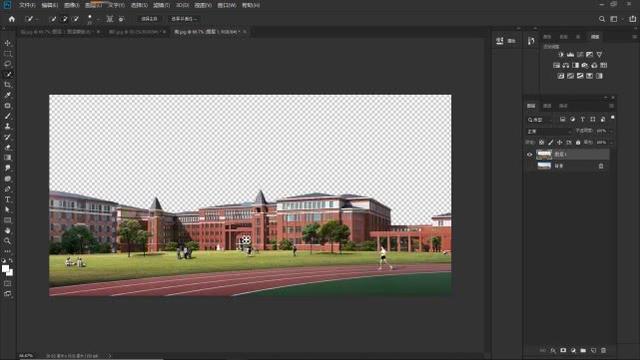Select the Clone Stamp tool
This screenshot has width=640, height=360.
click(7, 127)
